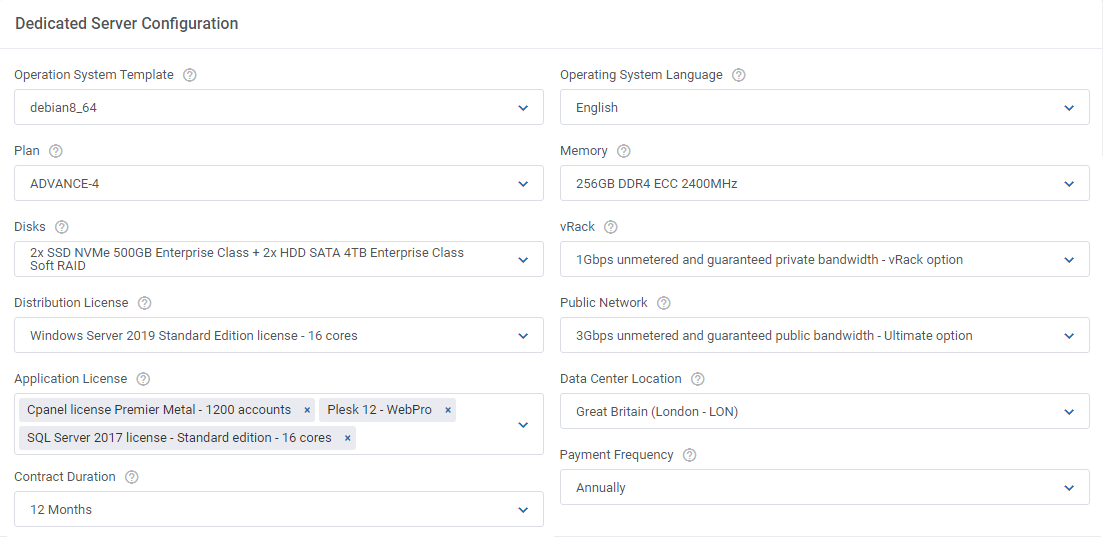Click the Contract Duration label

(x=65, y=477)
